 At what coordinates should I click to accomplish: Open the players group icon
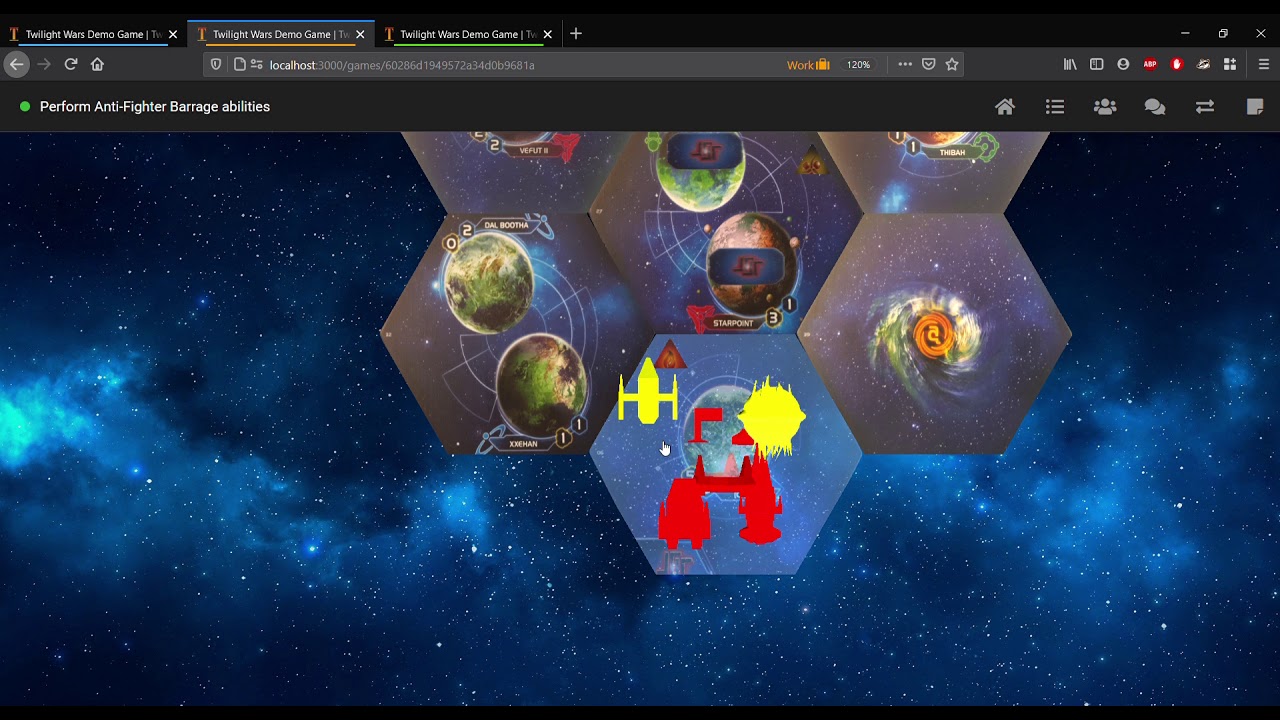click(x=1105, y=106)
